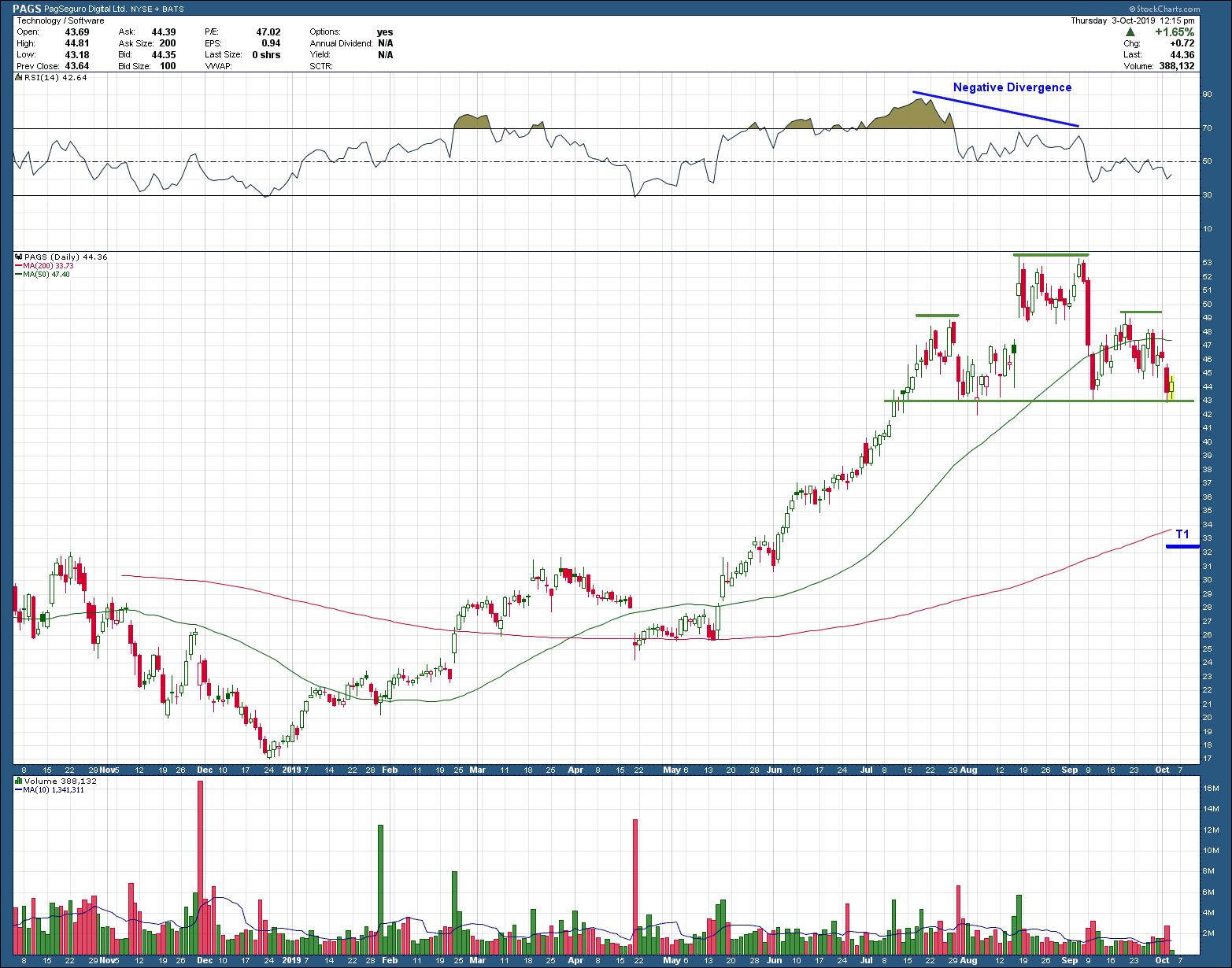This screenshot has height=968, width=1232.
Task: Click the header Volume 388,132 figure
Action: coord(1176,66)
